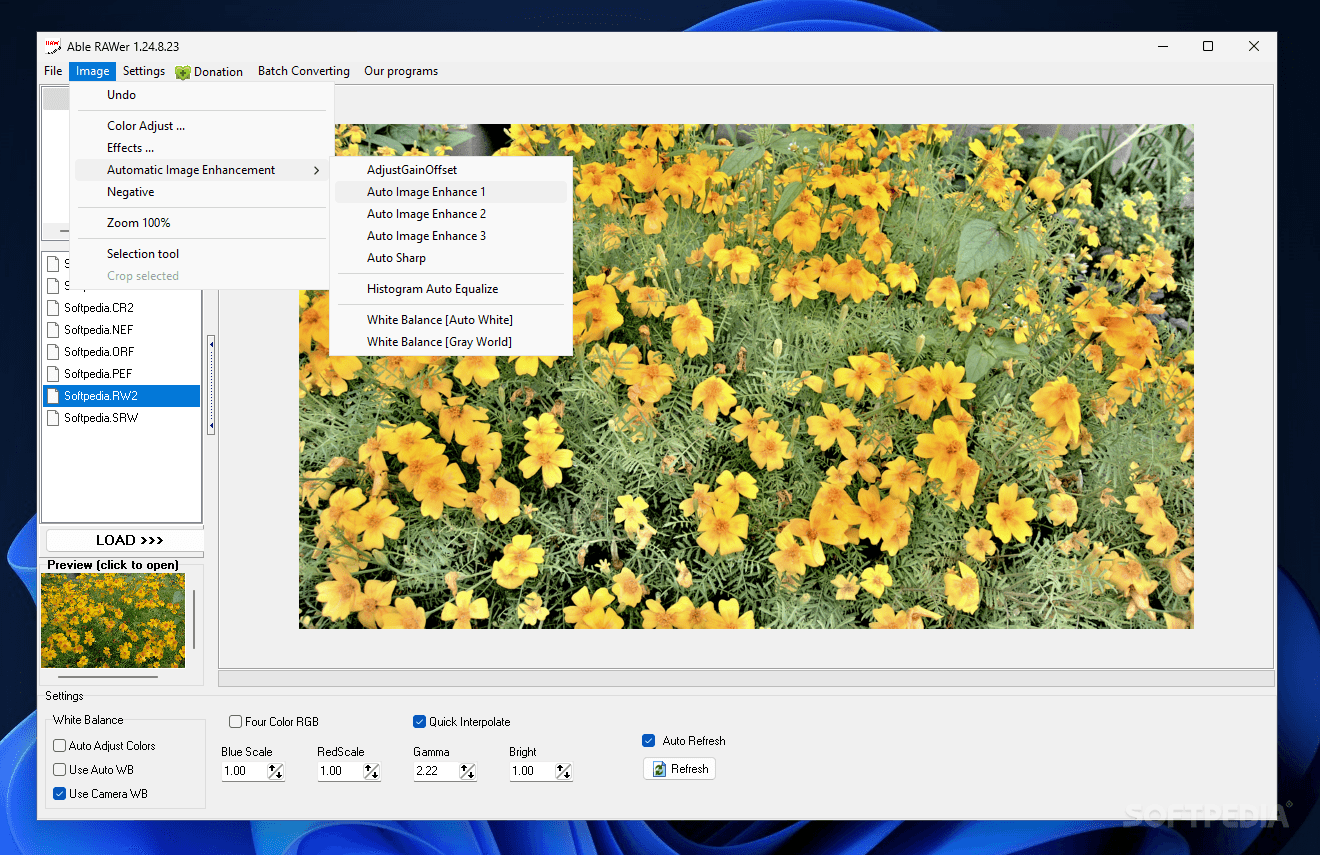The height and width of the screenshot is (855, 1320).
Task: Click the RedScale spinner arrows
Action: point(371,771)
